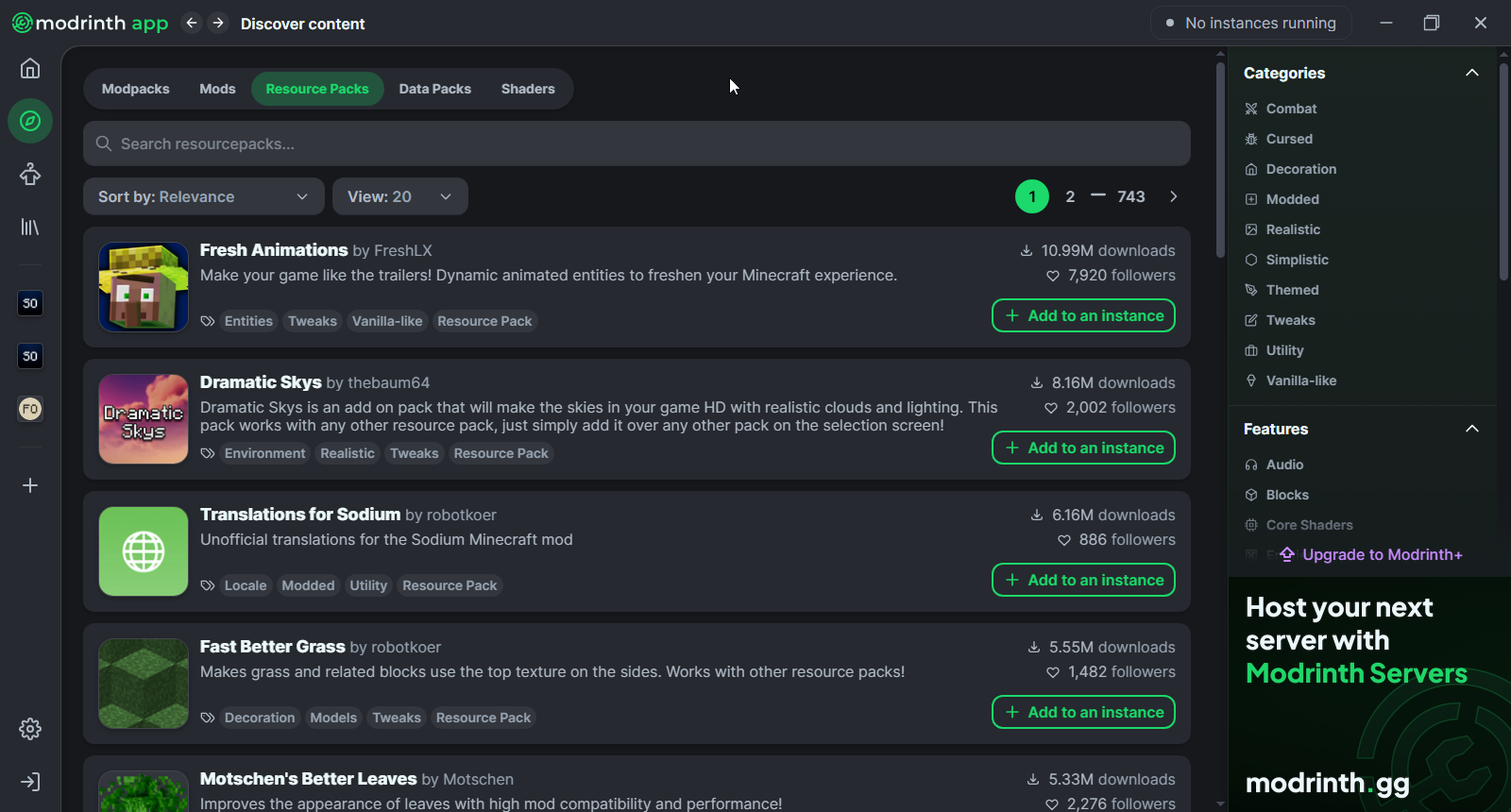Open Translations for Sodium title link
1511x812 pixels.
click(x=300, y=515)
